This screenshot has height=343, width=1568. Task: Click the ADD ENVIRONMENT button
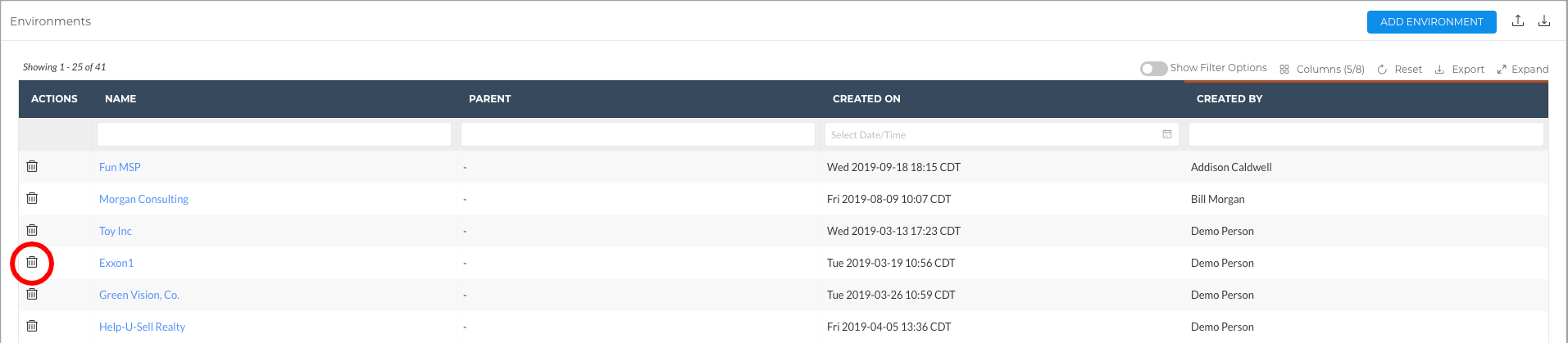(x=1431, y=22)
